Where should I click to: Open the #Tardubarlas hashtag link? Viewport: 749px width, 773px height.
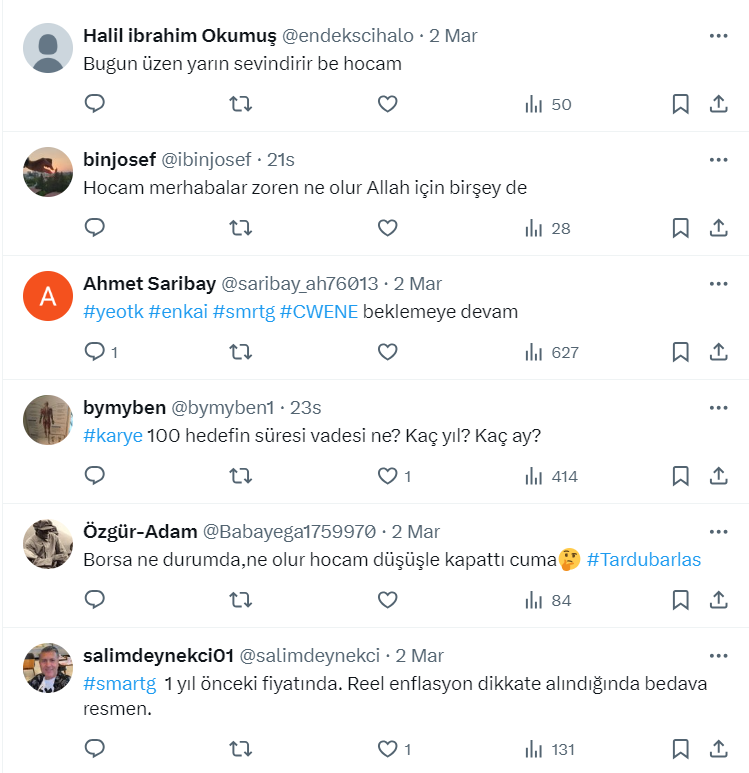coord(644,559)
